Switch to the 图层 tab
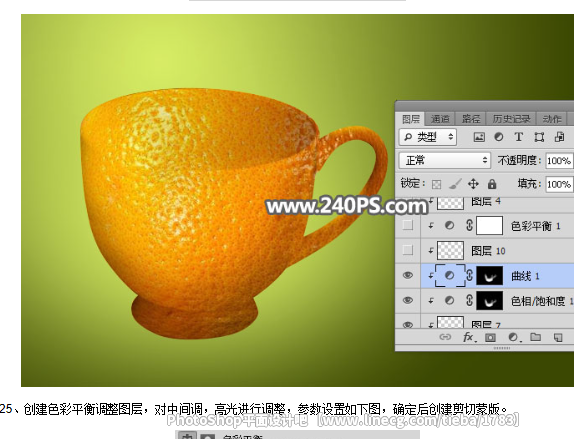This screenshot has width=575, height=439. (411, 119)
